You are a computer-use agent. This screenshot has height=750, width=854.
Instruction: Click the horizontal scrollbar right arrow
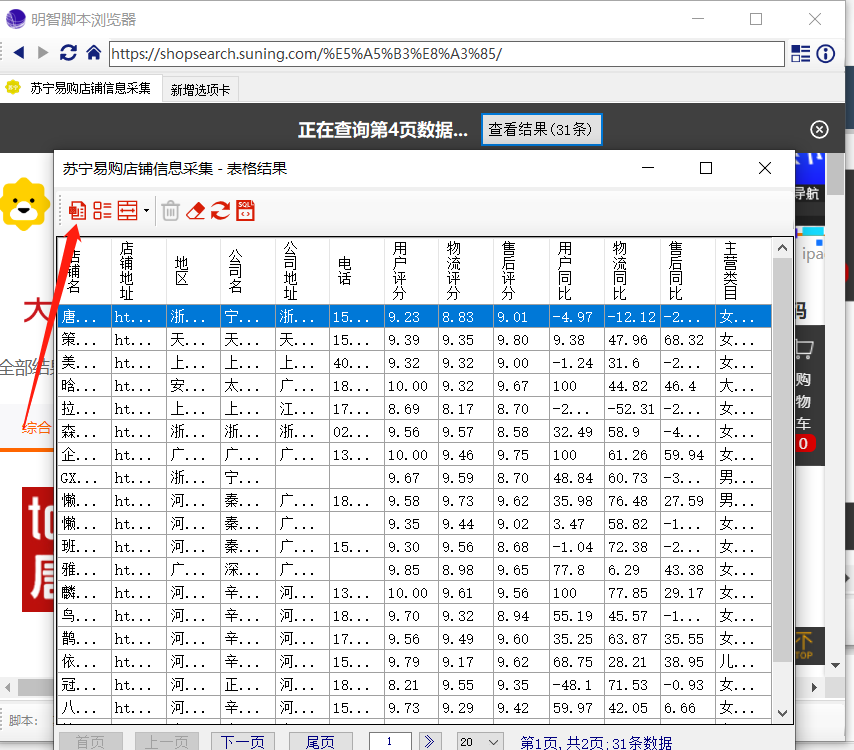click(814, 687)
